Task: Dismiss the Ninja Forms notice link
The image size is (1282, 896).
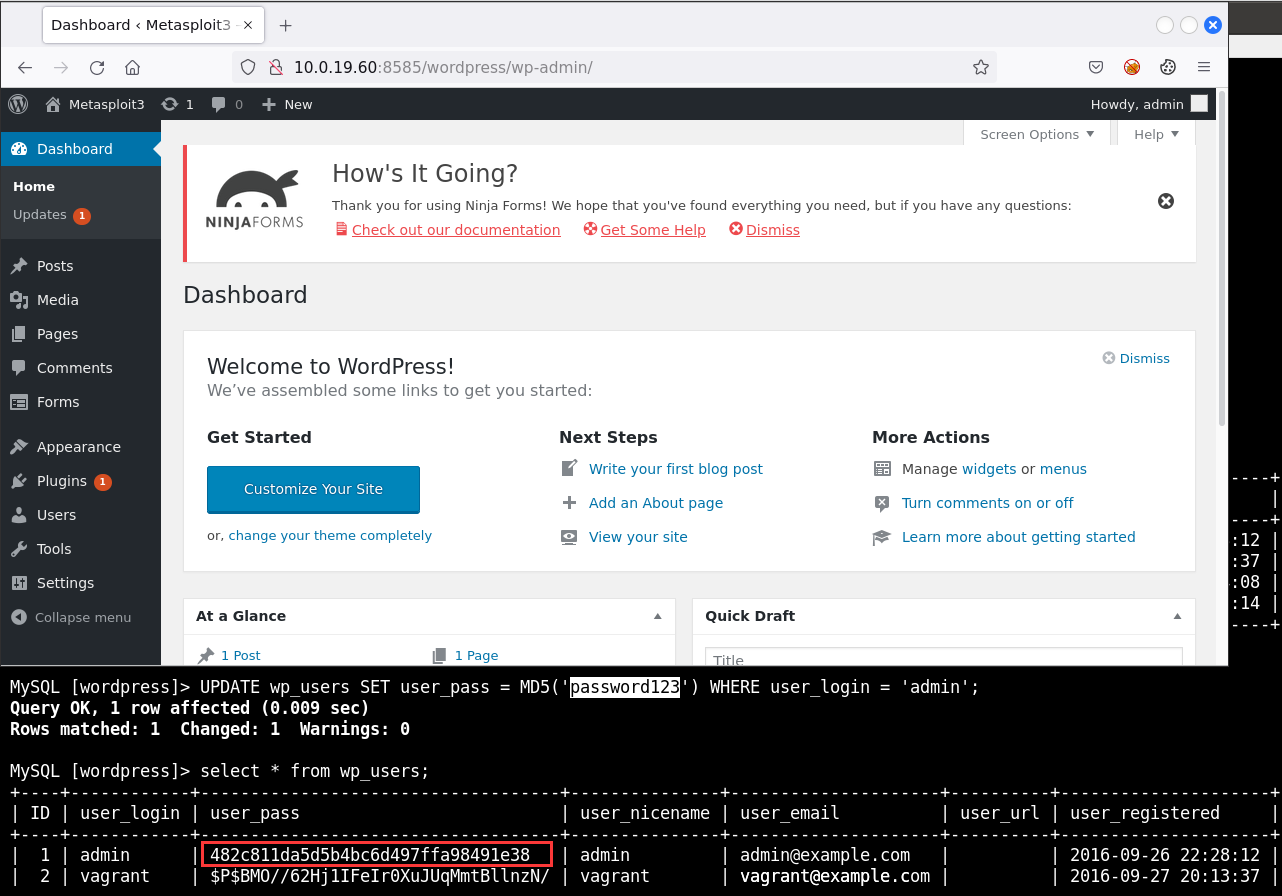Action: 773,230
